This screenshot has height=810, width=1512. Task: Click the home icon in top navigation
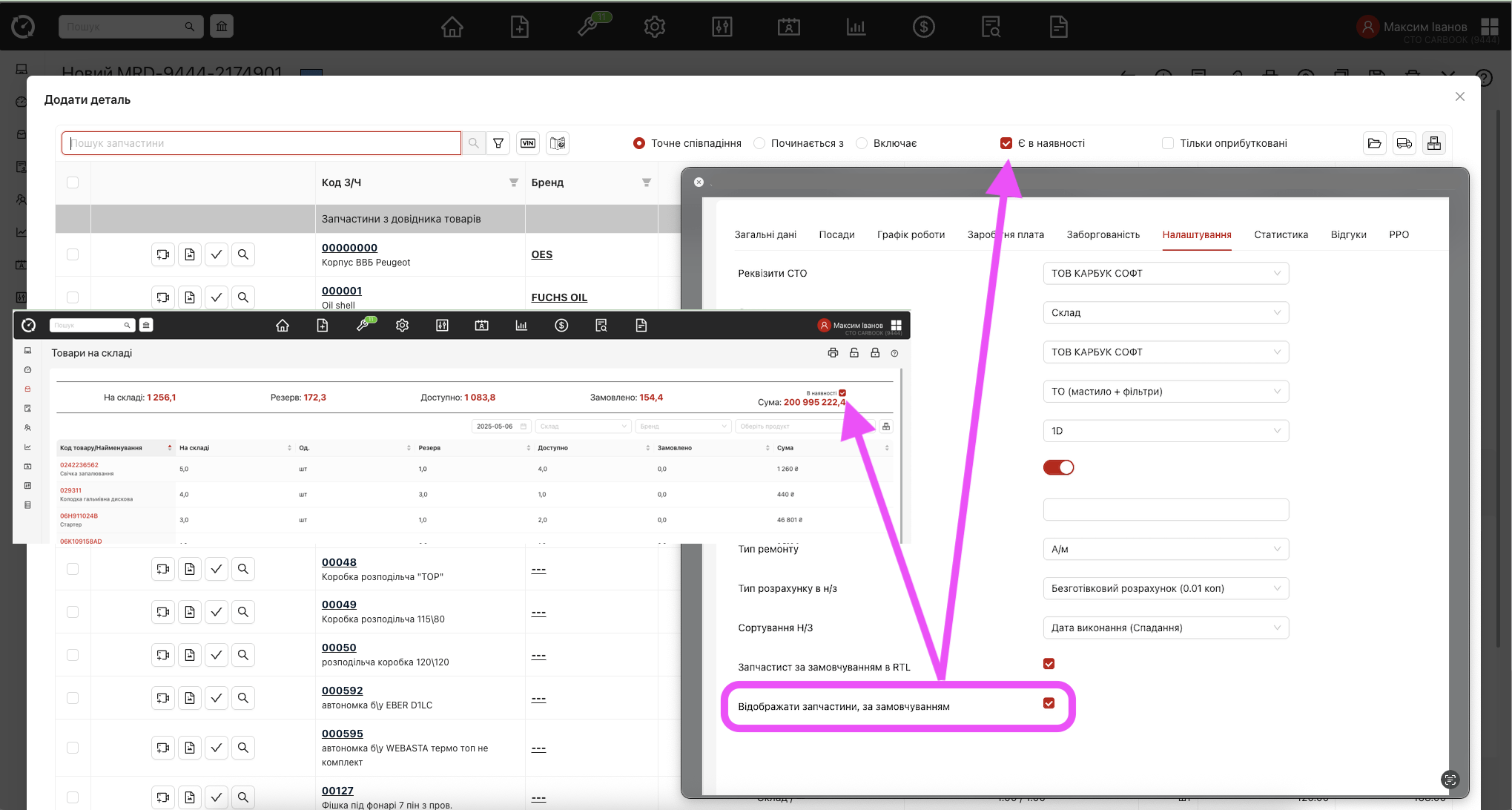pyautogui.click(x=452, y=27)
